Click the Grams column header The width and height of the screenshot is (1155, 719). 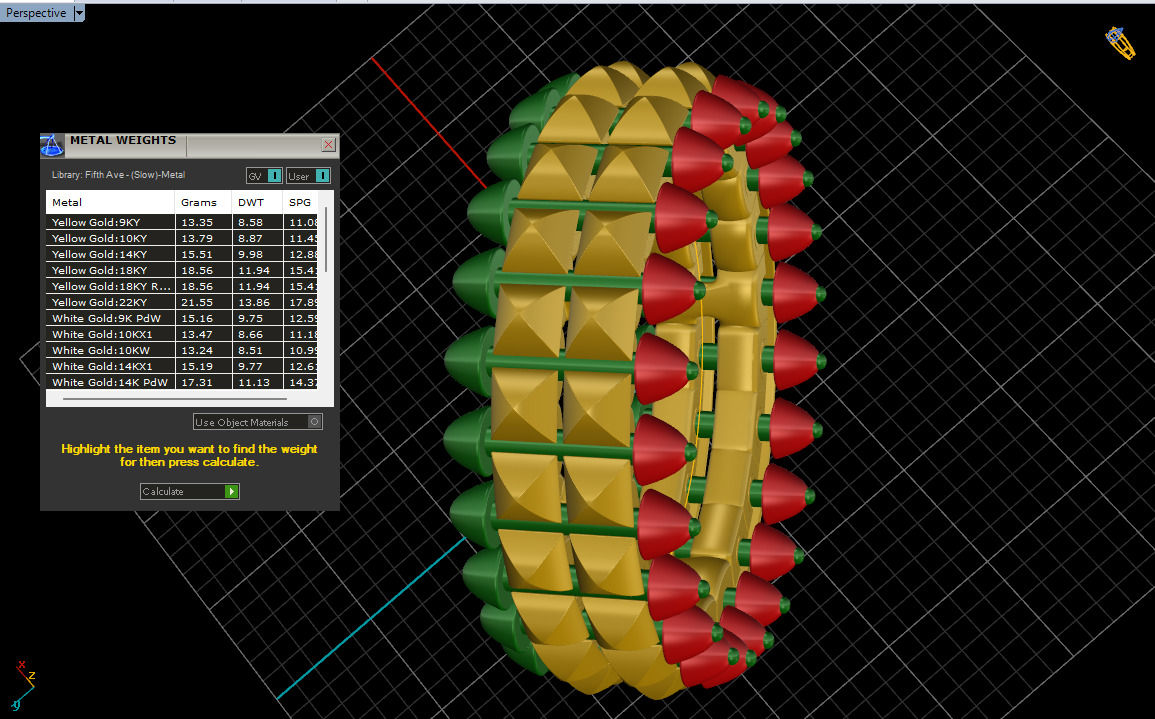[203, 202]
